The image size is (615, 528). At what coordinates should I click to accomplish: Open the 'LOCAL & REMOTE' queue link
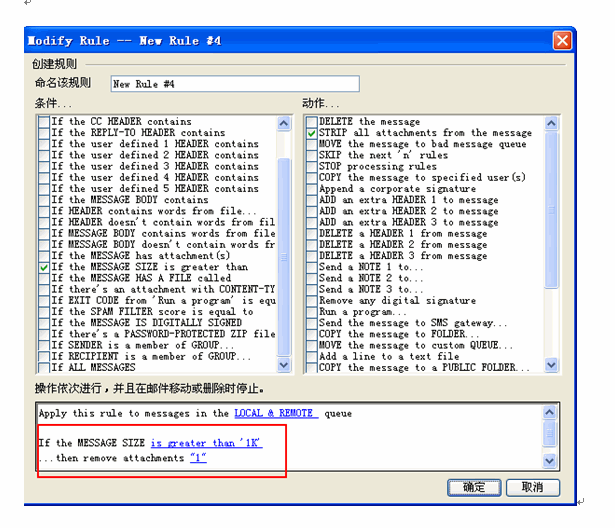275,413
